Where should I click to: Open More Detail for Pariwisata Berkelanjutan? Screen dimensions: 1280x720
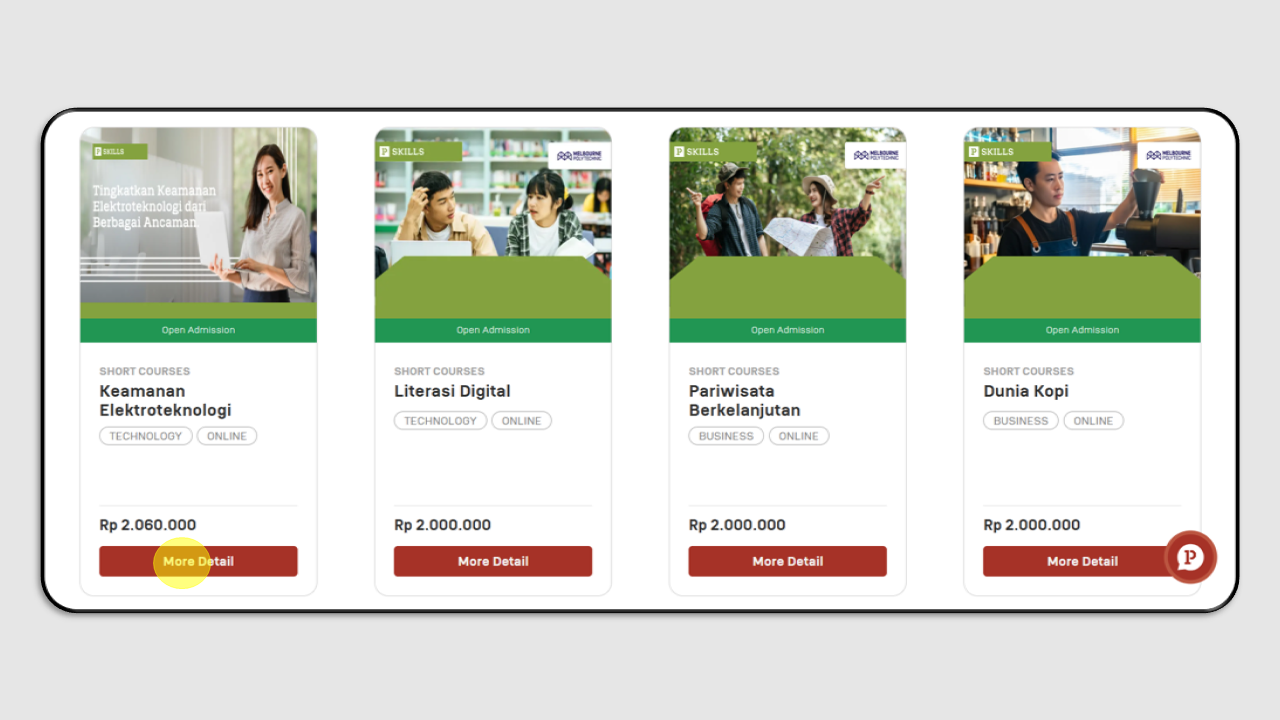[787, 561]
